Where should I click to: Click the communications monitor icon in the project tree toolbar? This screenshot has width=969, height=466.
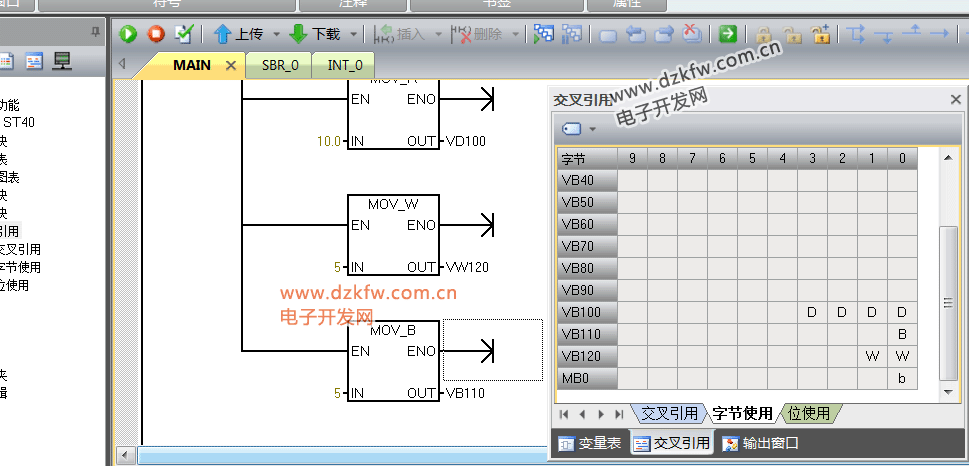[62, 62]
